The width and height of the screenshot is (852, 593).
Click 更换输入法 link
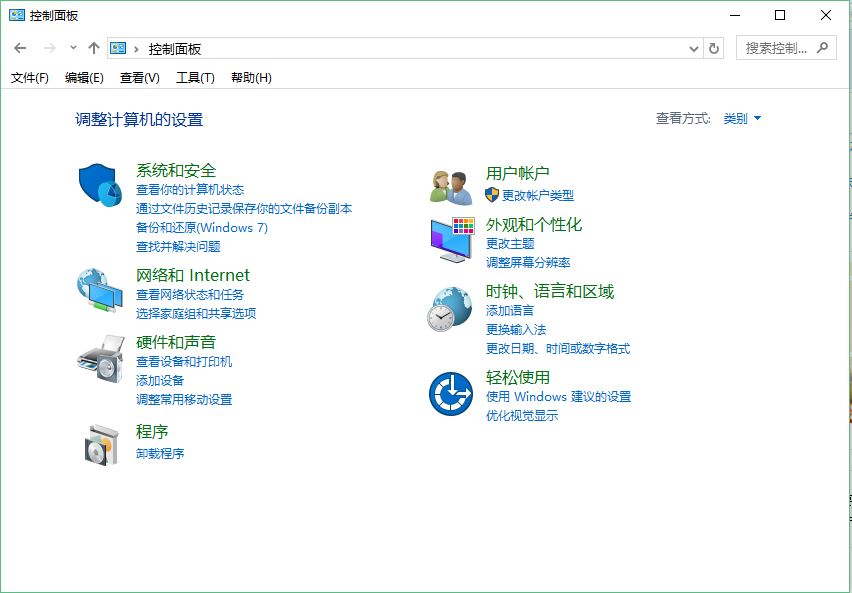click(x=516, y=329)
